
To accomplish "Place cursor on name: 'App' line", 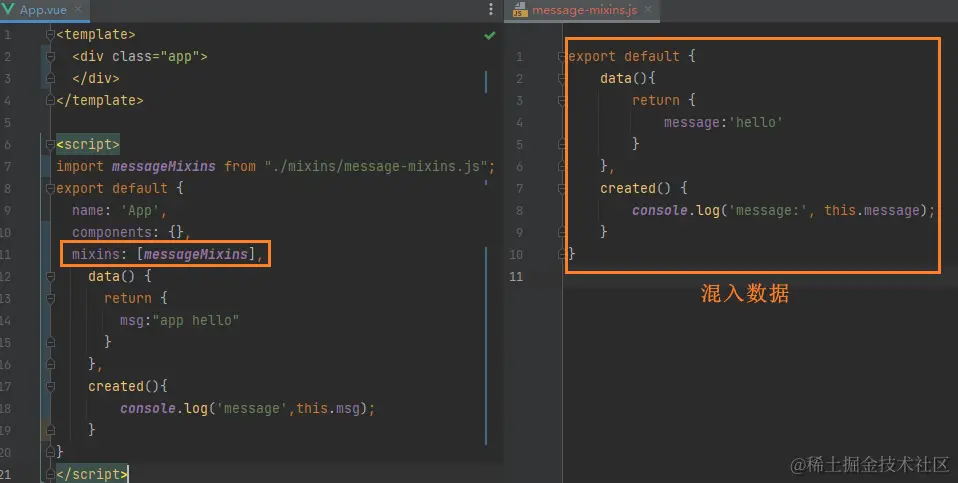I will [x=119, y=211].
